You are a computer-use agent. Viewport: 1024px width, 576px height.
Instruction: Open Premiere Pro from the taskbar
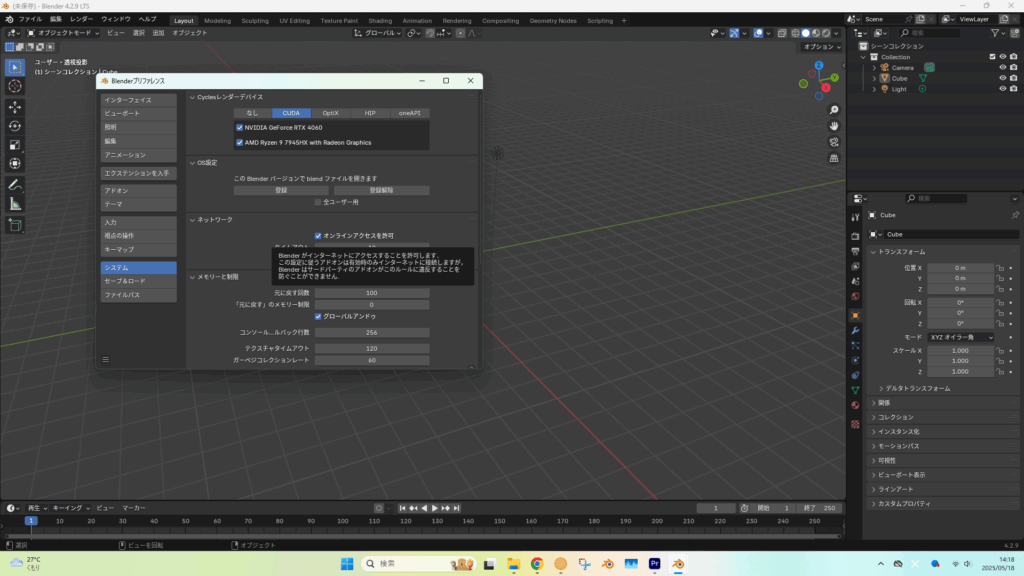coord(654,564)
